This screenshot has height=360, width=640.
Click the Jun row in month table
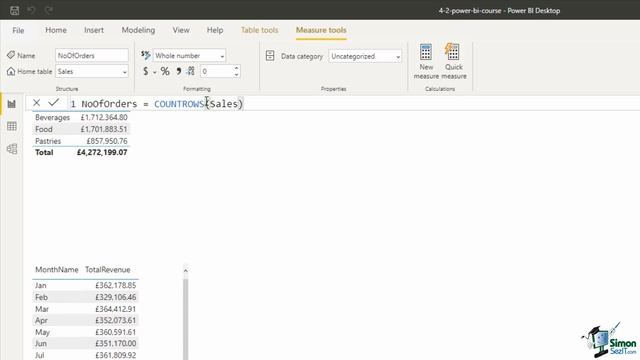pos(86,343)
